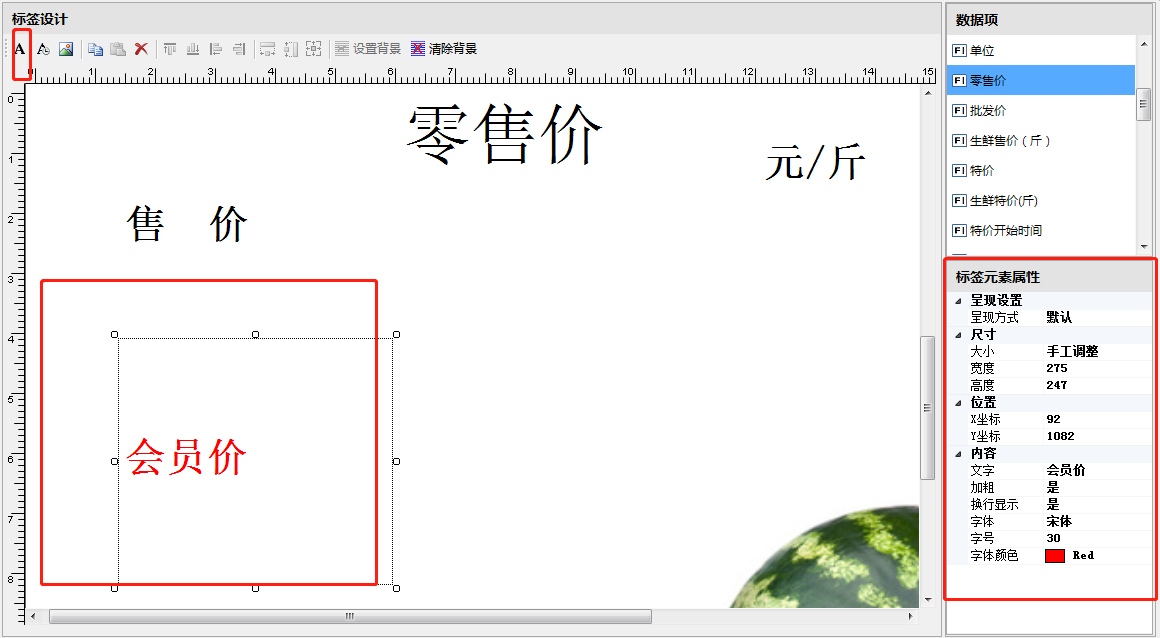Select 批发价 data item
Screen dimensions: 1160x638
tap(1040, 110)
